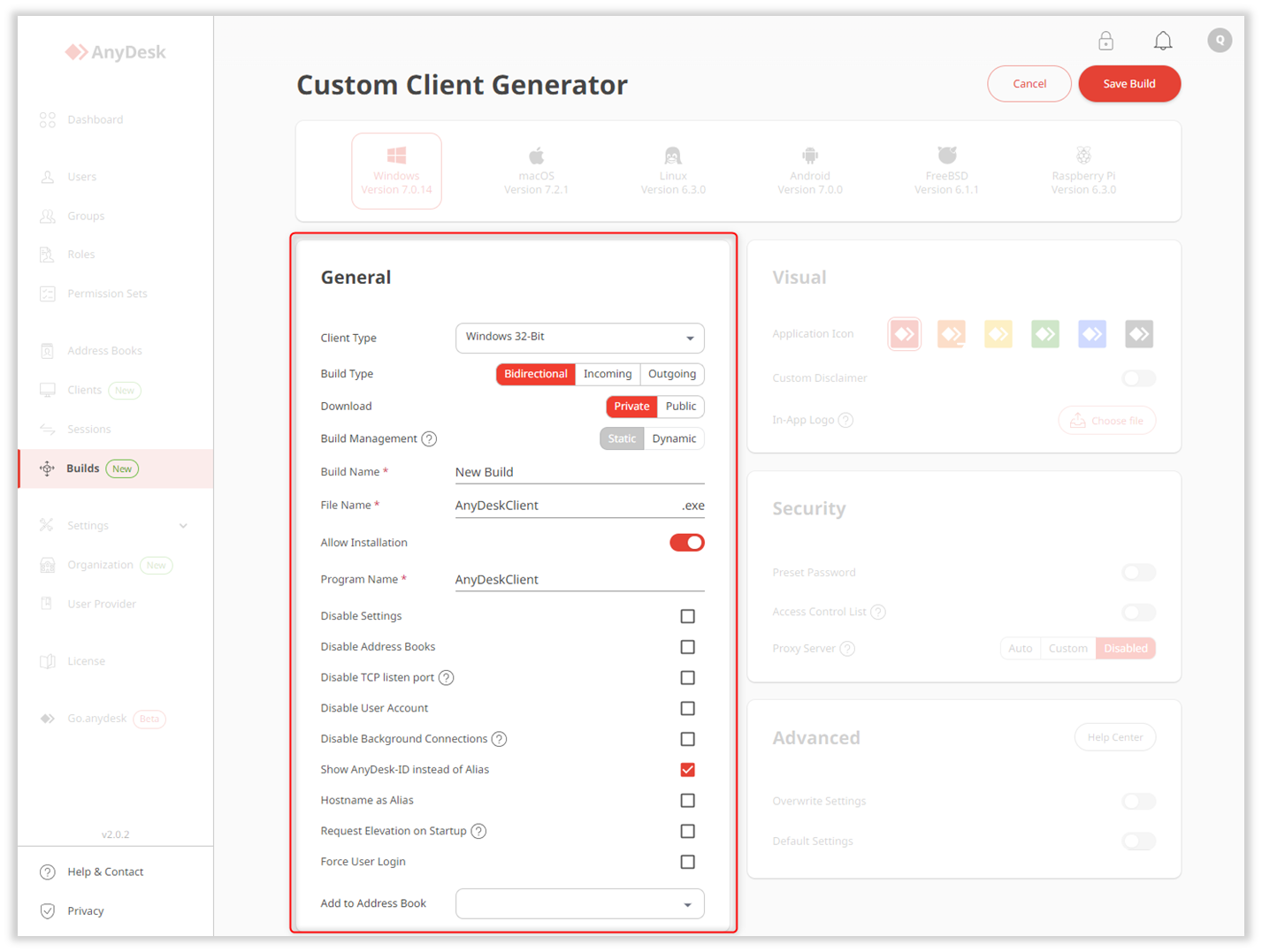Click the Save Build button

1129,84
